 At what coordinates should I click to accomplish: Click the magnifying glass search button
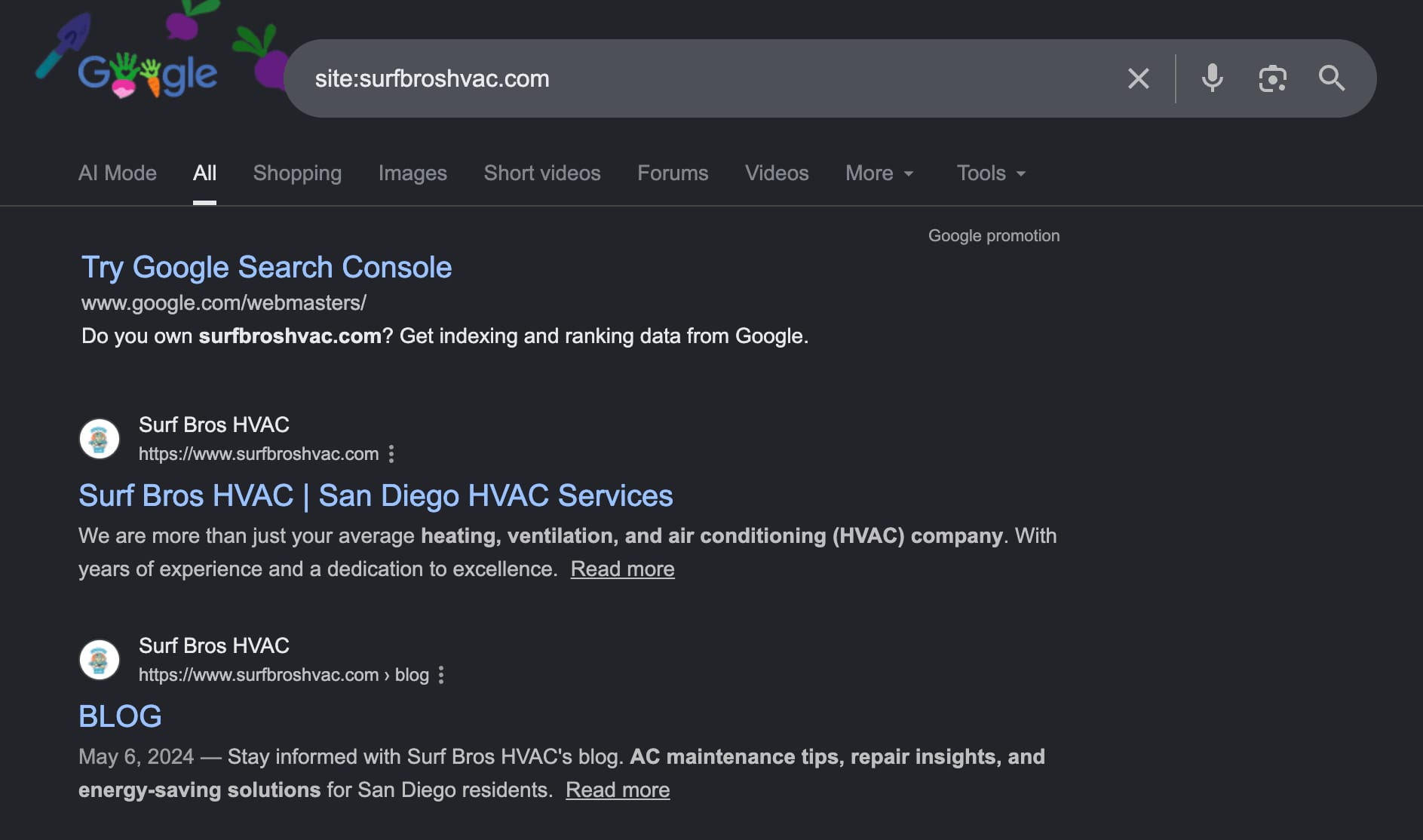click(1331, 78)
